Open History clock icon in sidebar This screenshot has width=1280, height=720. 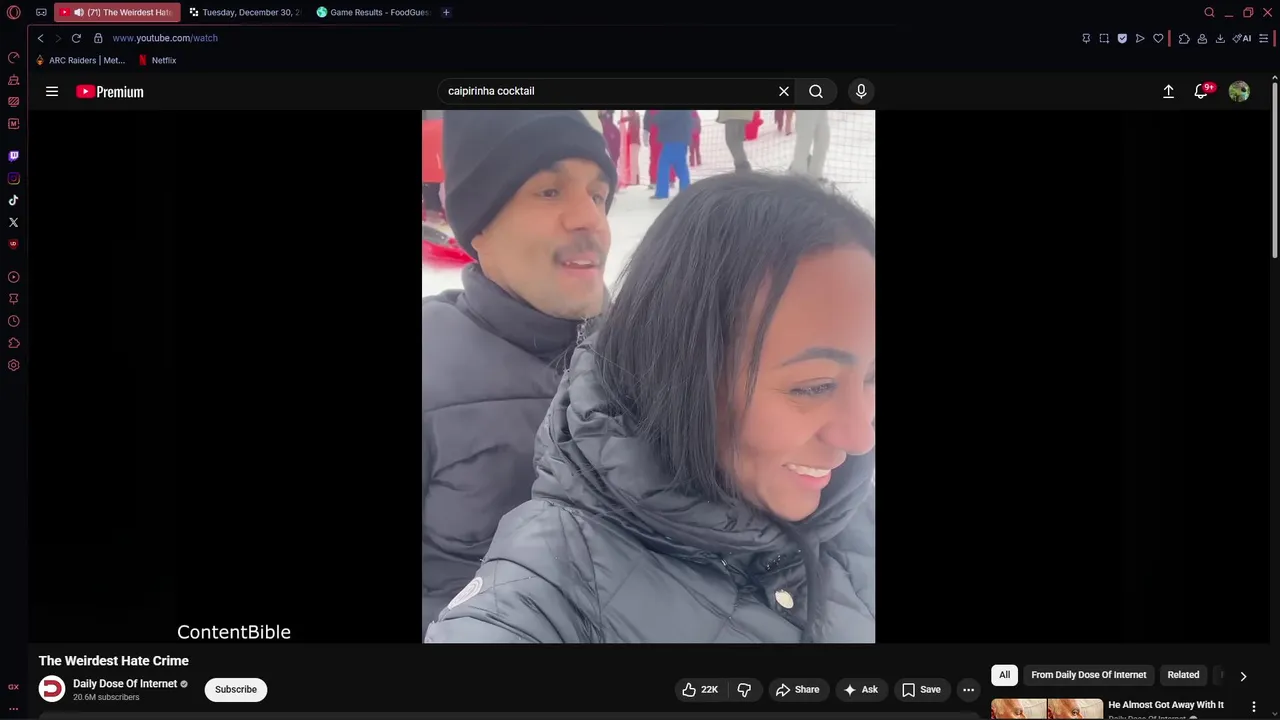point(13,321)
